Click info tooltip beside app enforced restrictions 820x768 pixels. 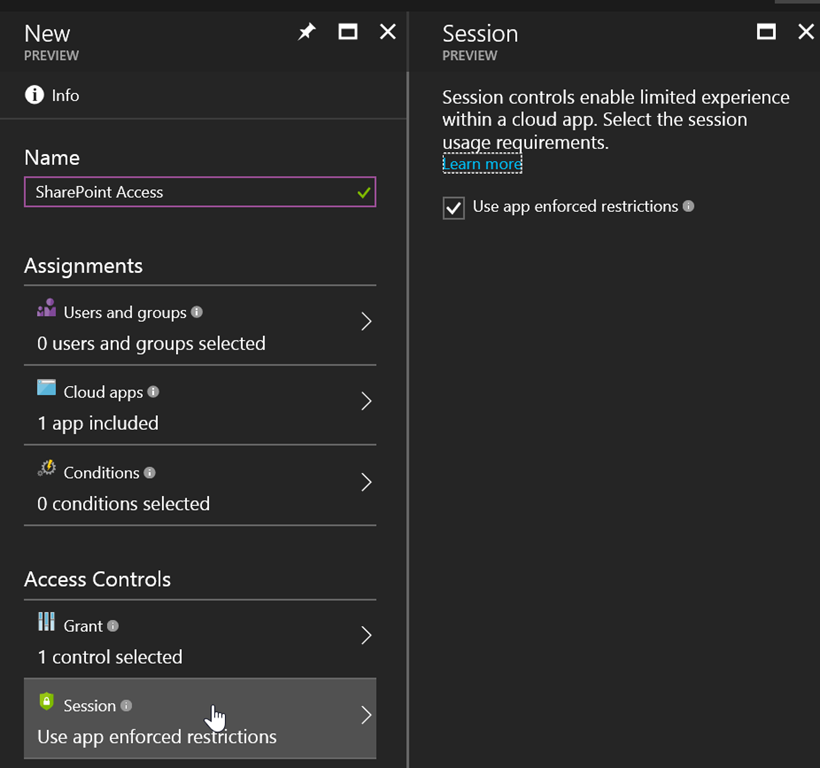688,206
